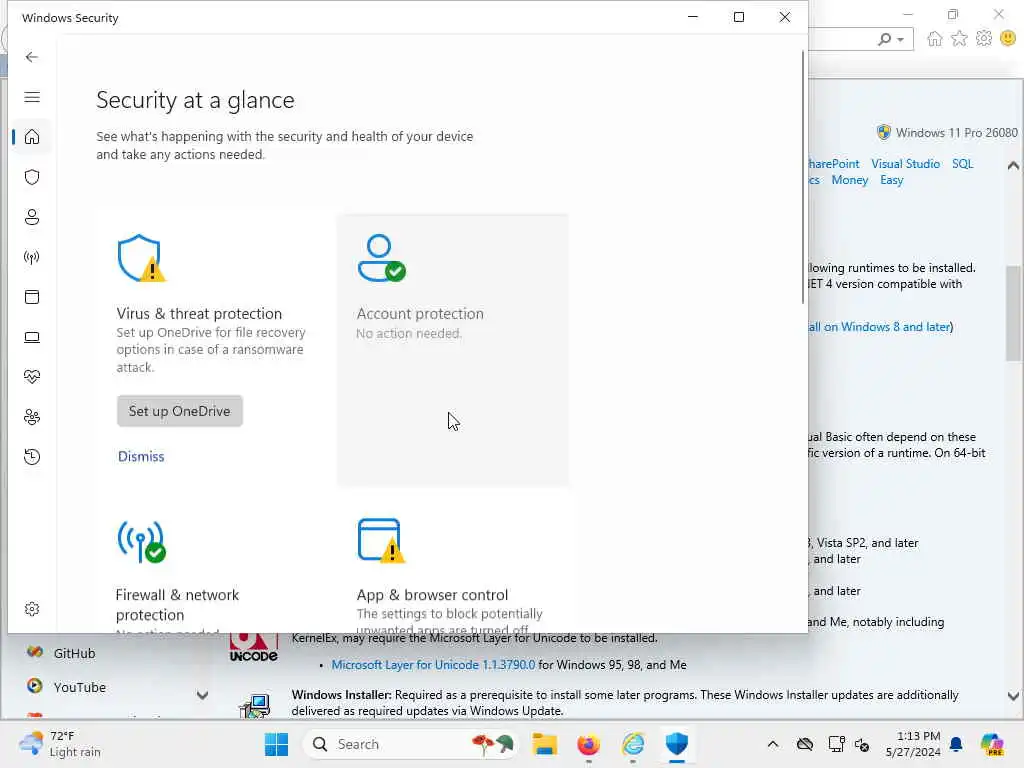Open Firewall & network antenna sidebar icon
Image resolution: width=1024 pixels, height=768 pixels.
click(31, 257)
